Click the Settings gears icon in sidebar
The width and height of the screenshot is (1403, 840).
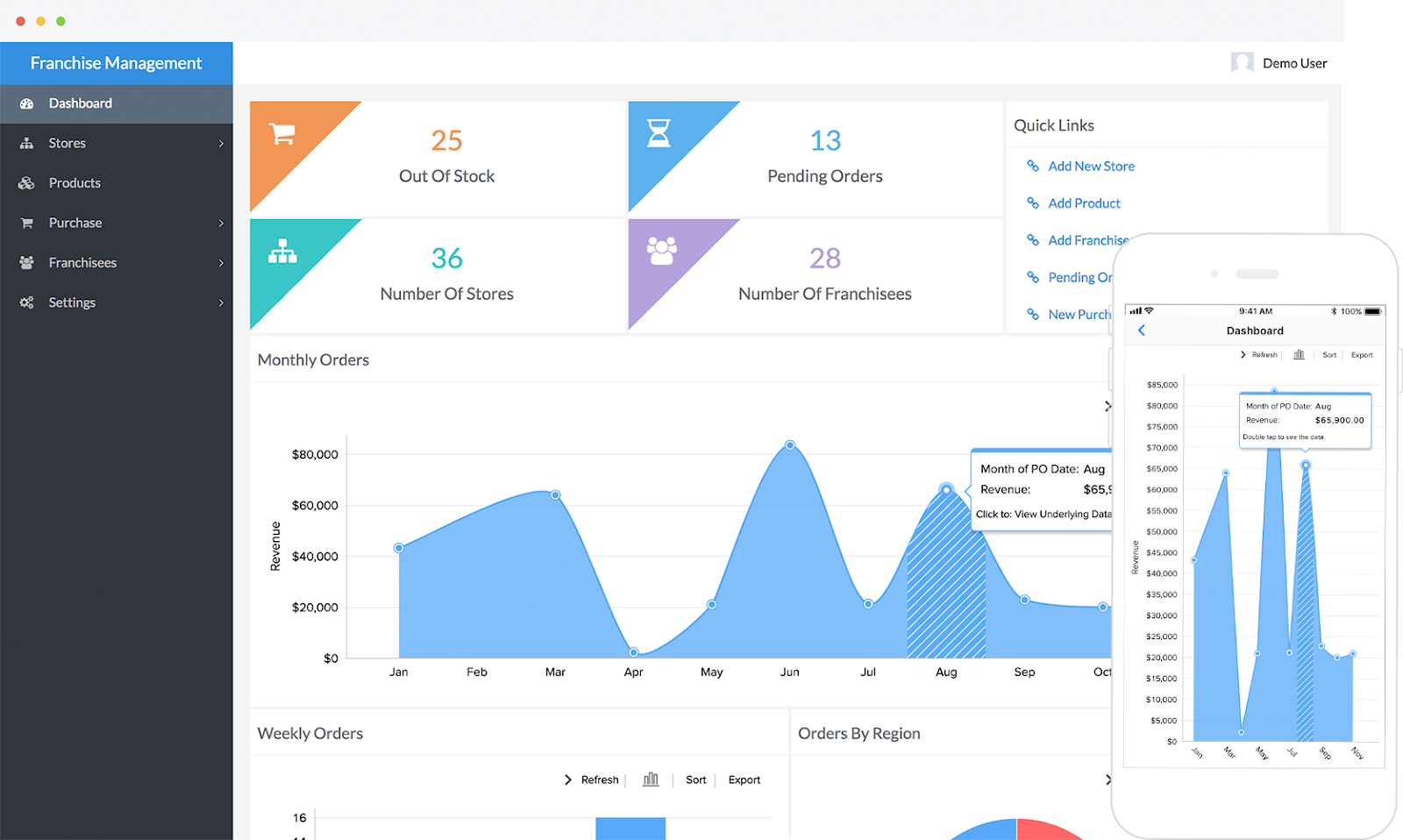pyautogui.click(x=26, y=303)
